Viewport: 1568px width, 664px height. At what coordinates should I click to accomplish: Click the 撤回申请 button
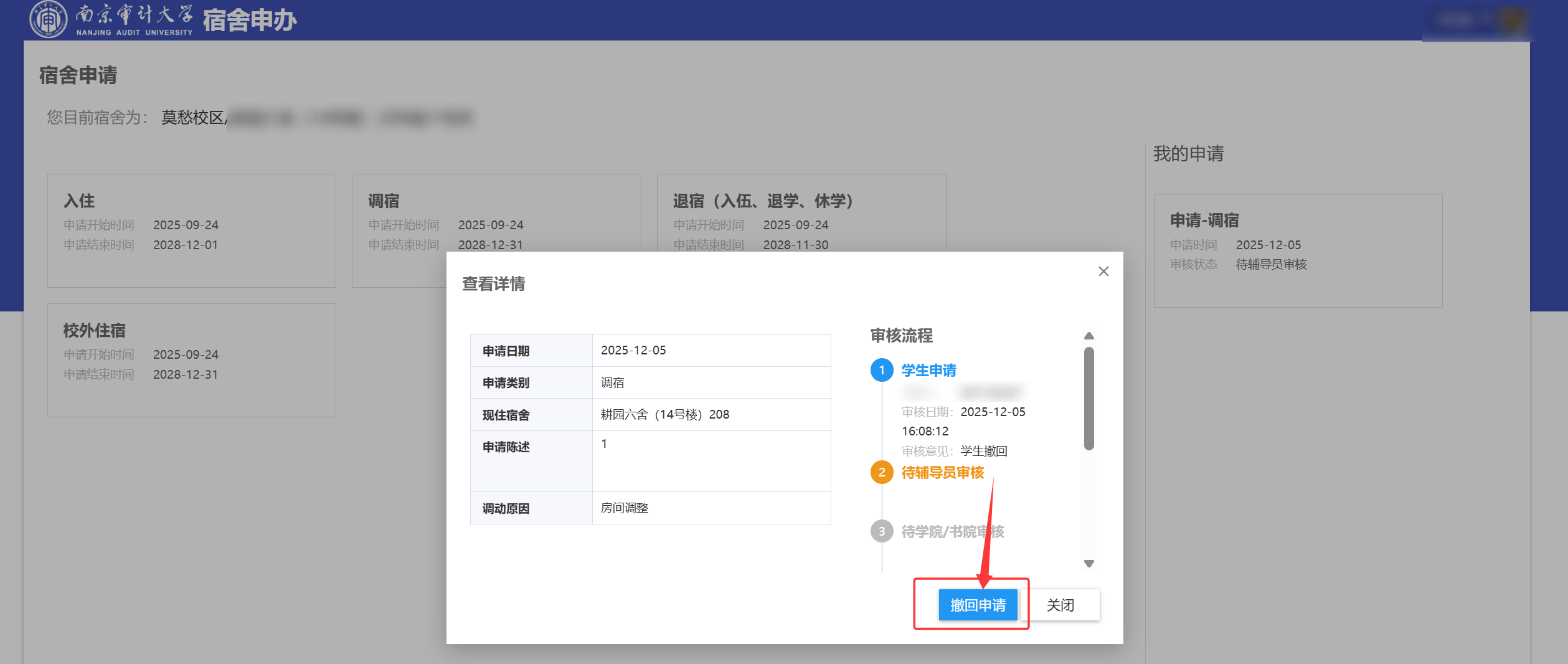pyautogui.click(x=977, y=605)
